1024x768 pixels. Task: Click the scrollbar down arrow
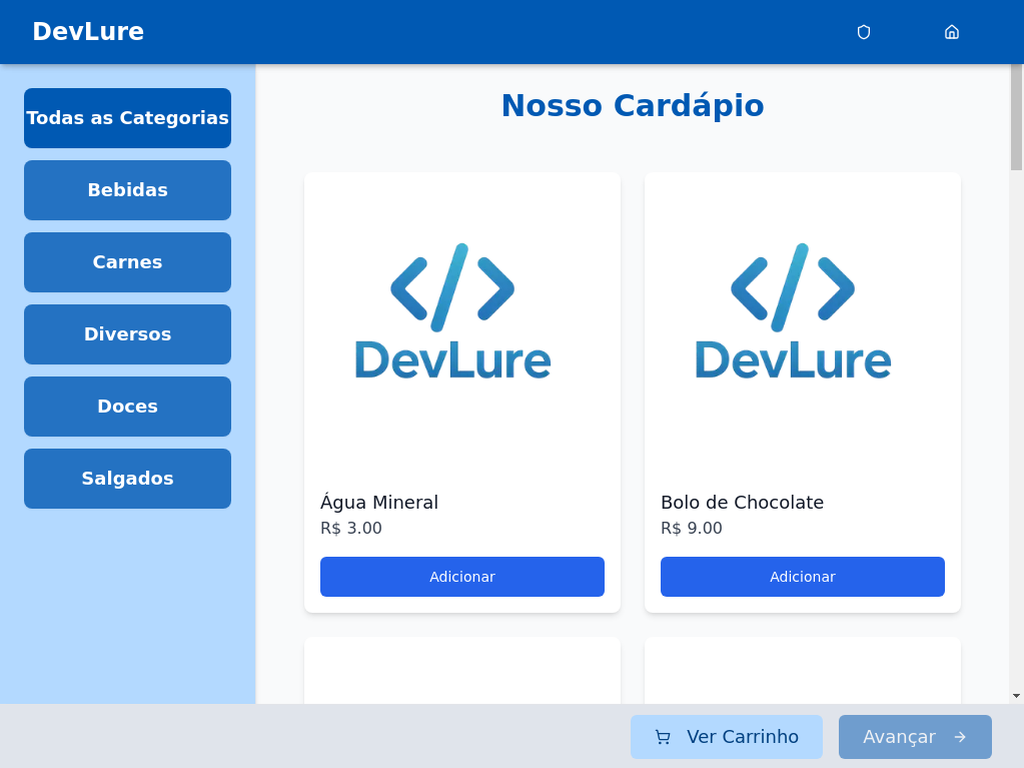tap(1016, 696)
